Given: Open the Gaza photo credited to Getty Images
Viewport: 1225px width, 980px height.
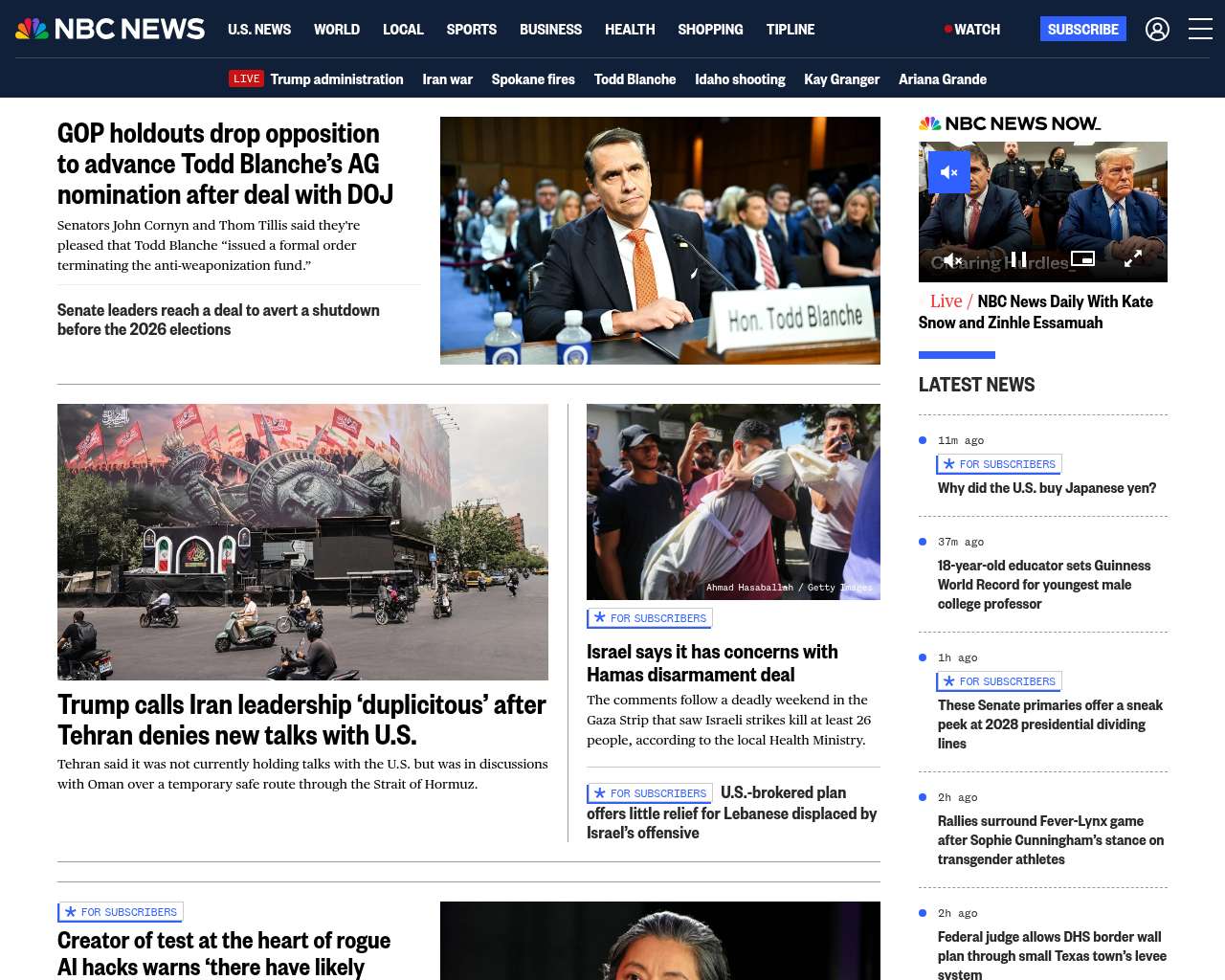Looking at the screenshot, I should pyautogui.click(x=733, y=501).
